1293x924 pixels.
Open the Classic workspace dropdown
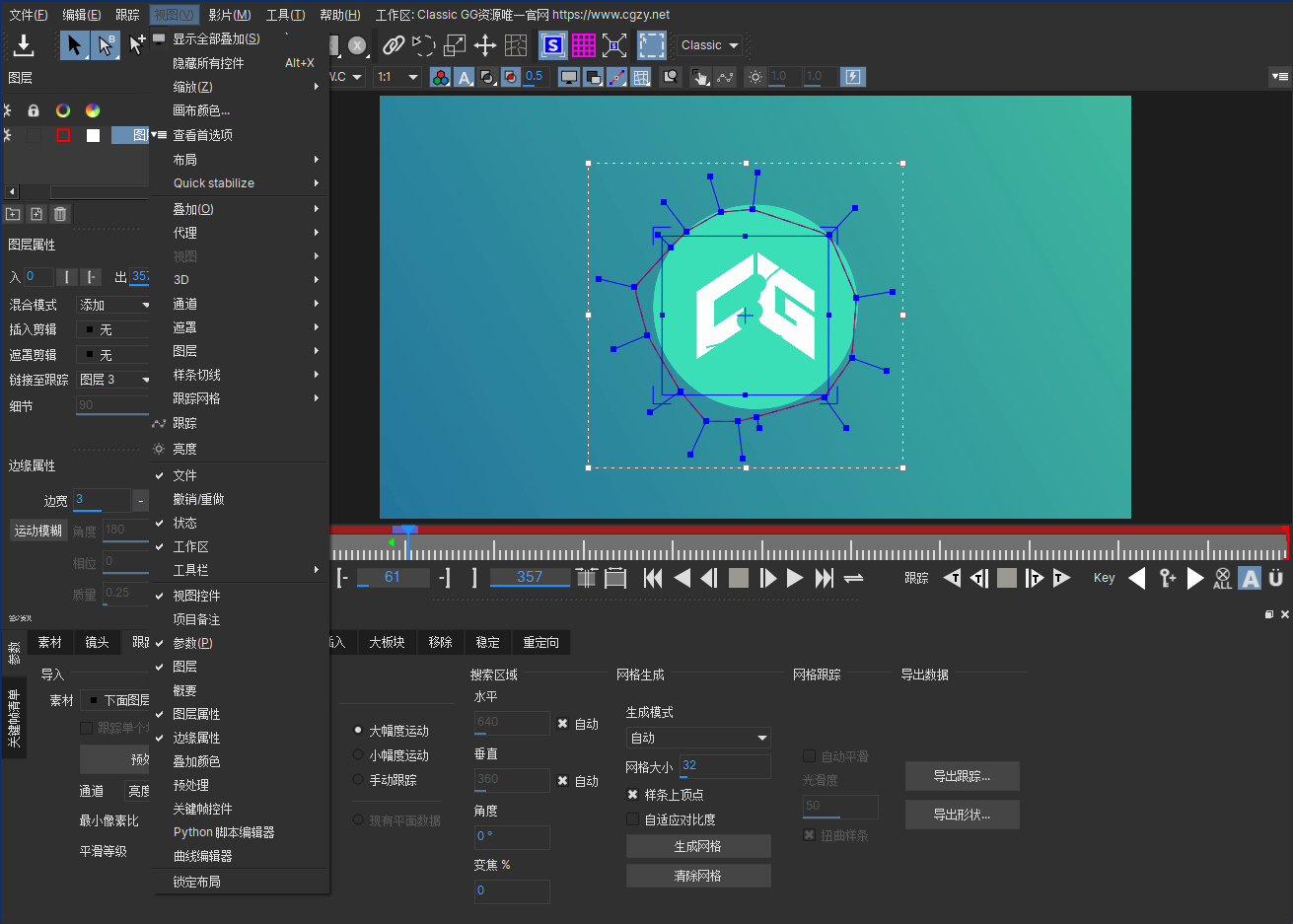pos(709,45)
